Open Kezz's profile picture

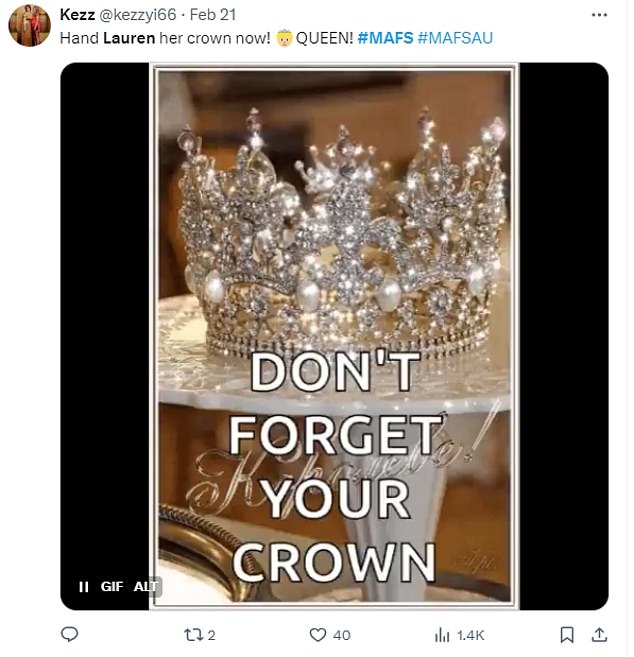(29, 26)
